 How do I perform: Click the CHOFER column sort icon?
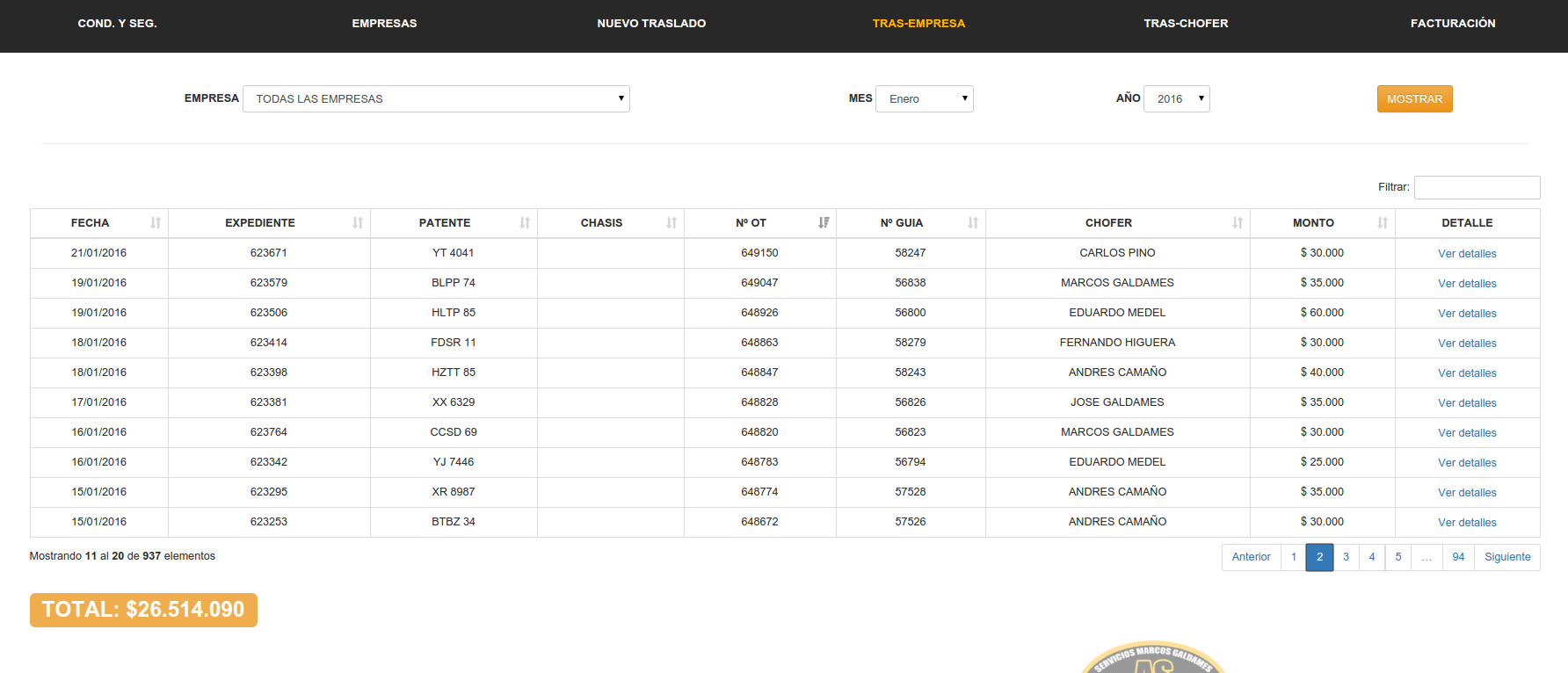pyautogui.click(x=1238, y=223)
